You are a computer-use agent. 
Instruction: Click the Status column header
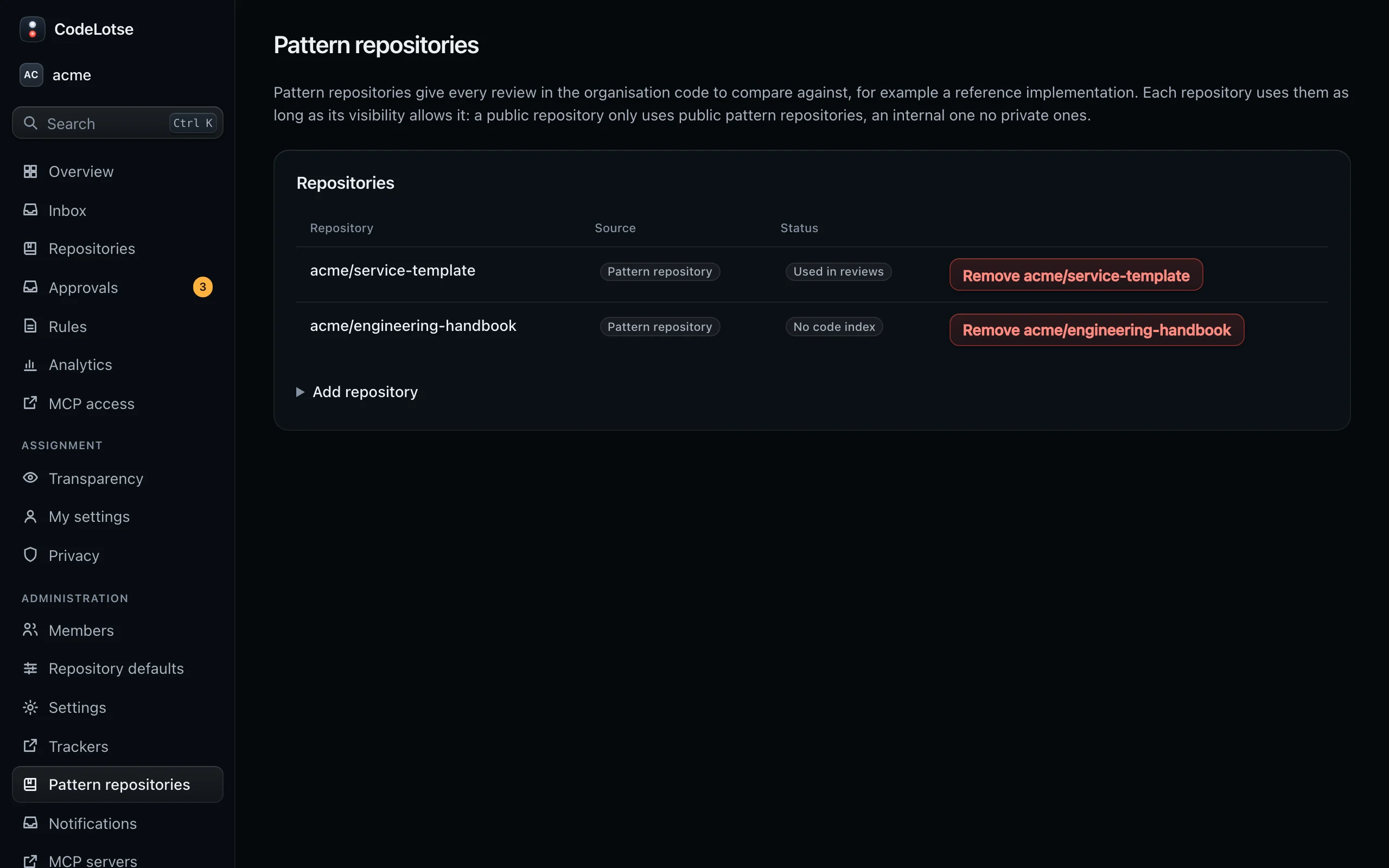(799, 228)
